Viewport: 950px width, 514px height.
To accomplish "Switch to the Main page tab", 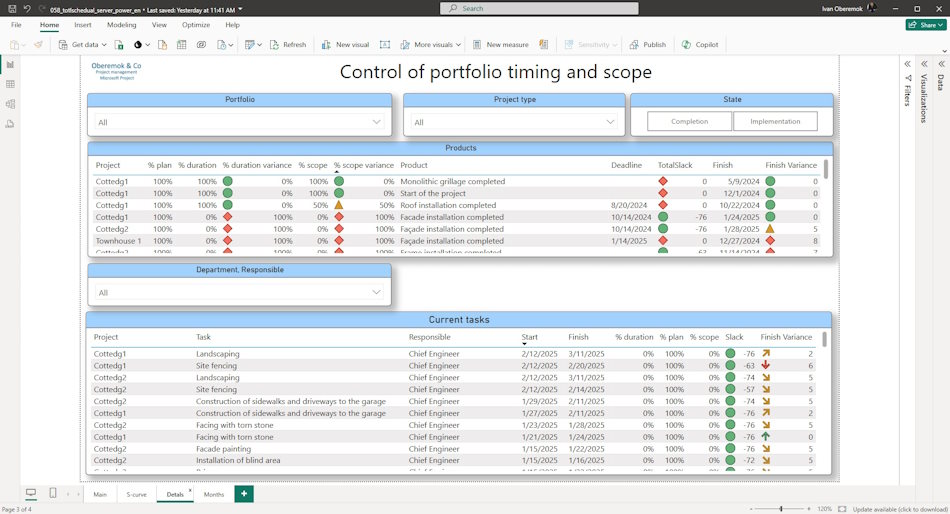I will [100, 495].
